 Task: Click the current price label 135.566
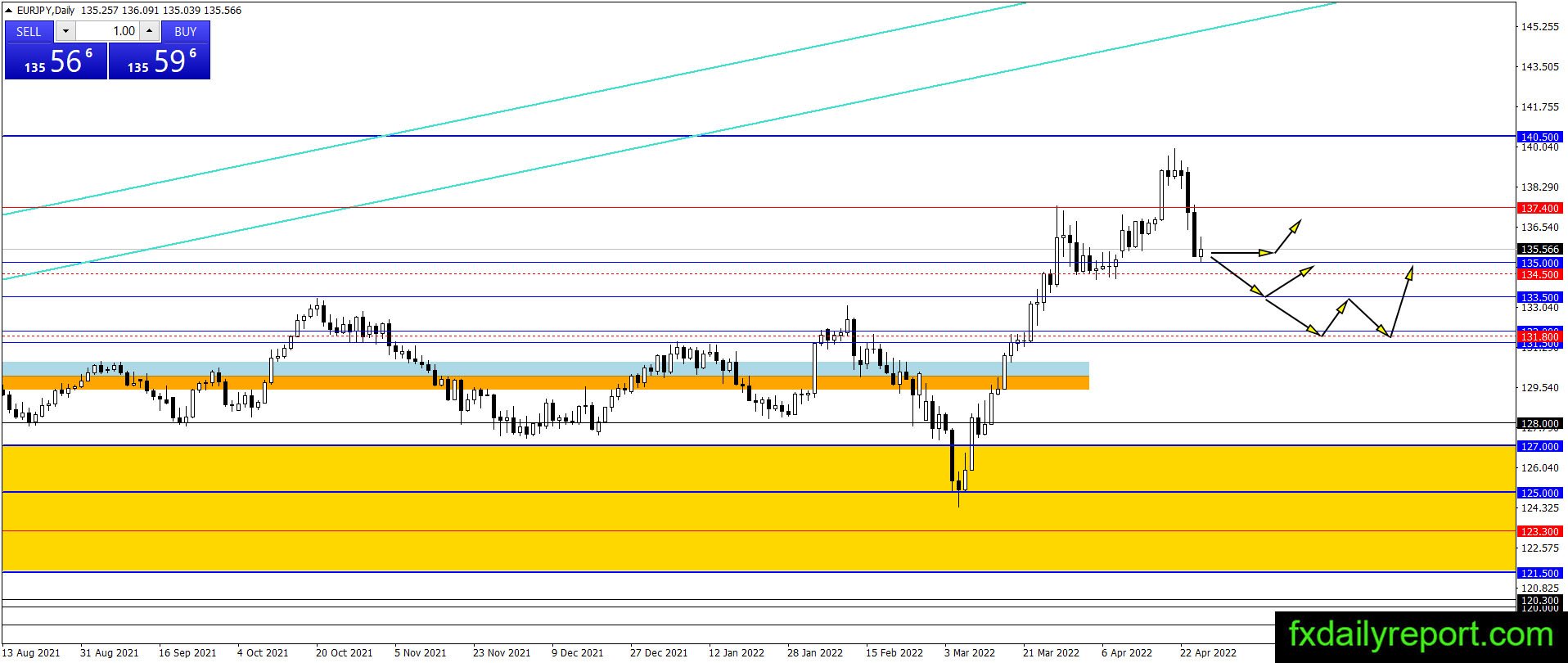[x=1540, y=250]
